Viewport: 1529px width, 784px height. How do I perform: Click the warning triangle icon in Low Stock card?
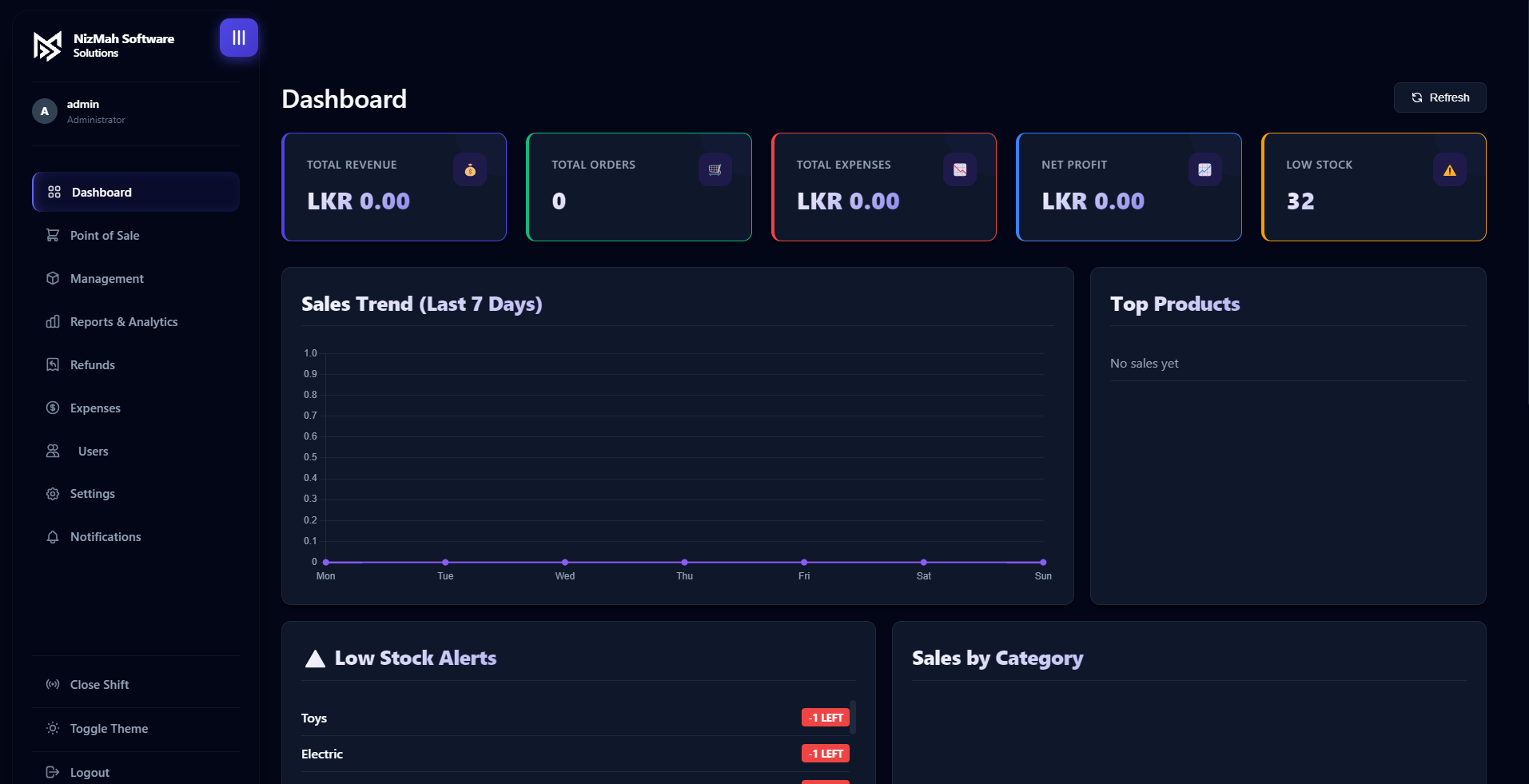(1449, 169)
